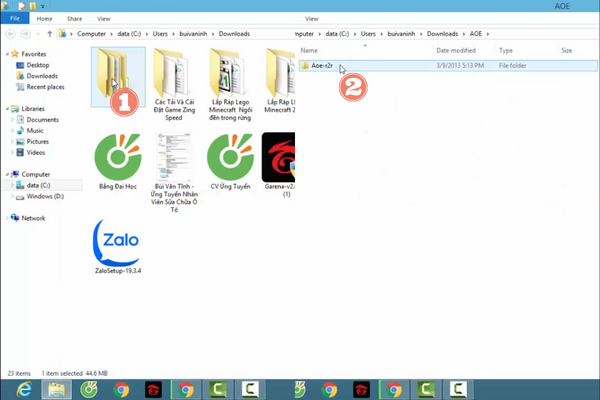This screenshot has height=400, width=600.
Task: Open the CV Ứng Tuyển file icon
Action: coord(231,157)
